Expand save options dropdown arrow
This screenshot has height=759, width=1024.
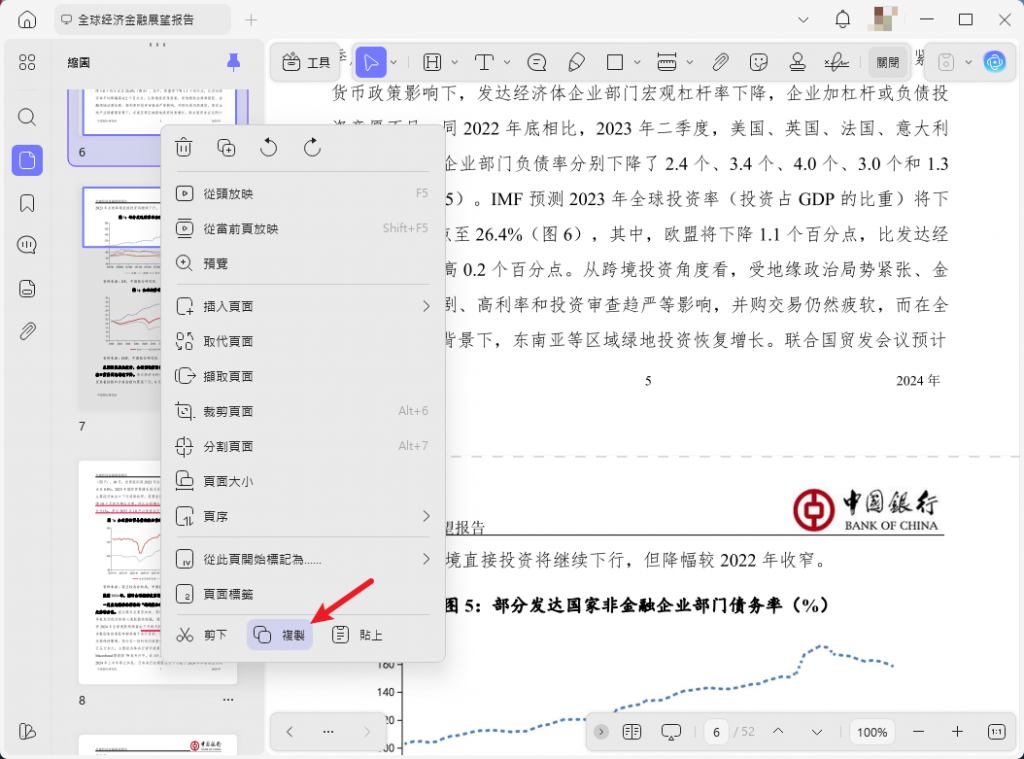[x=968, y=63]
